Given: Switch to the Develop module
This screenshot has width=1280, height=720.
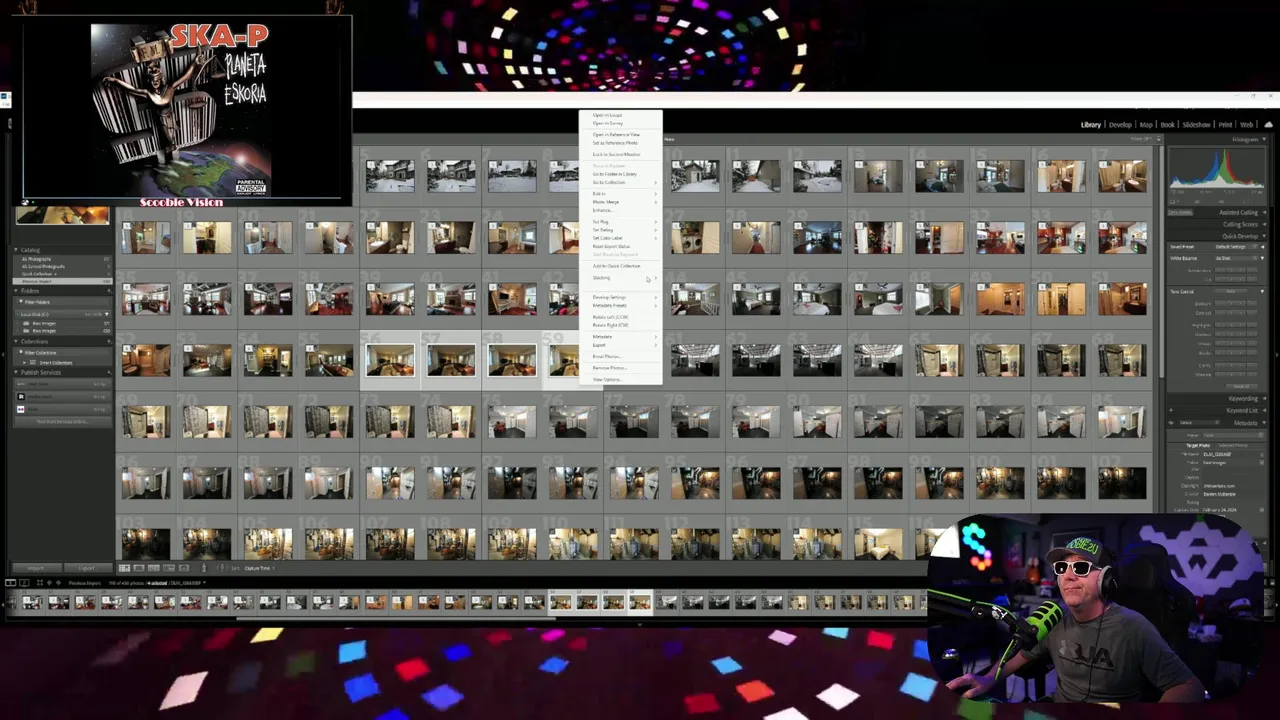Looking at the screenshot, I should pos(1120,125).
